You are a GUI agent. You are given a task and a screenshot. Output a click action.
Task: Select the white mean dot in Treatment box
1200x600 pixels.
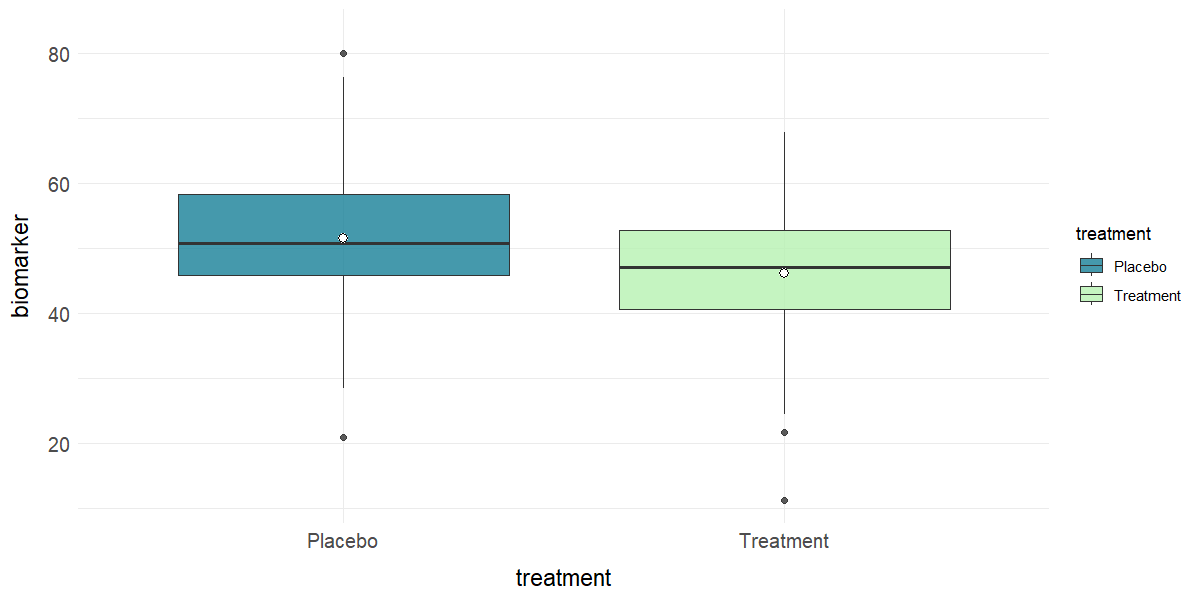pos(784,273)
